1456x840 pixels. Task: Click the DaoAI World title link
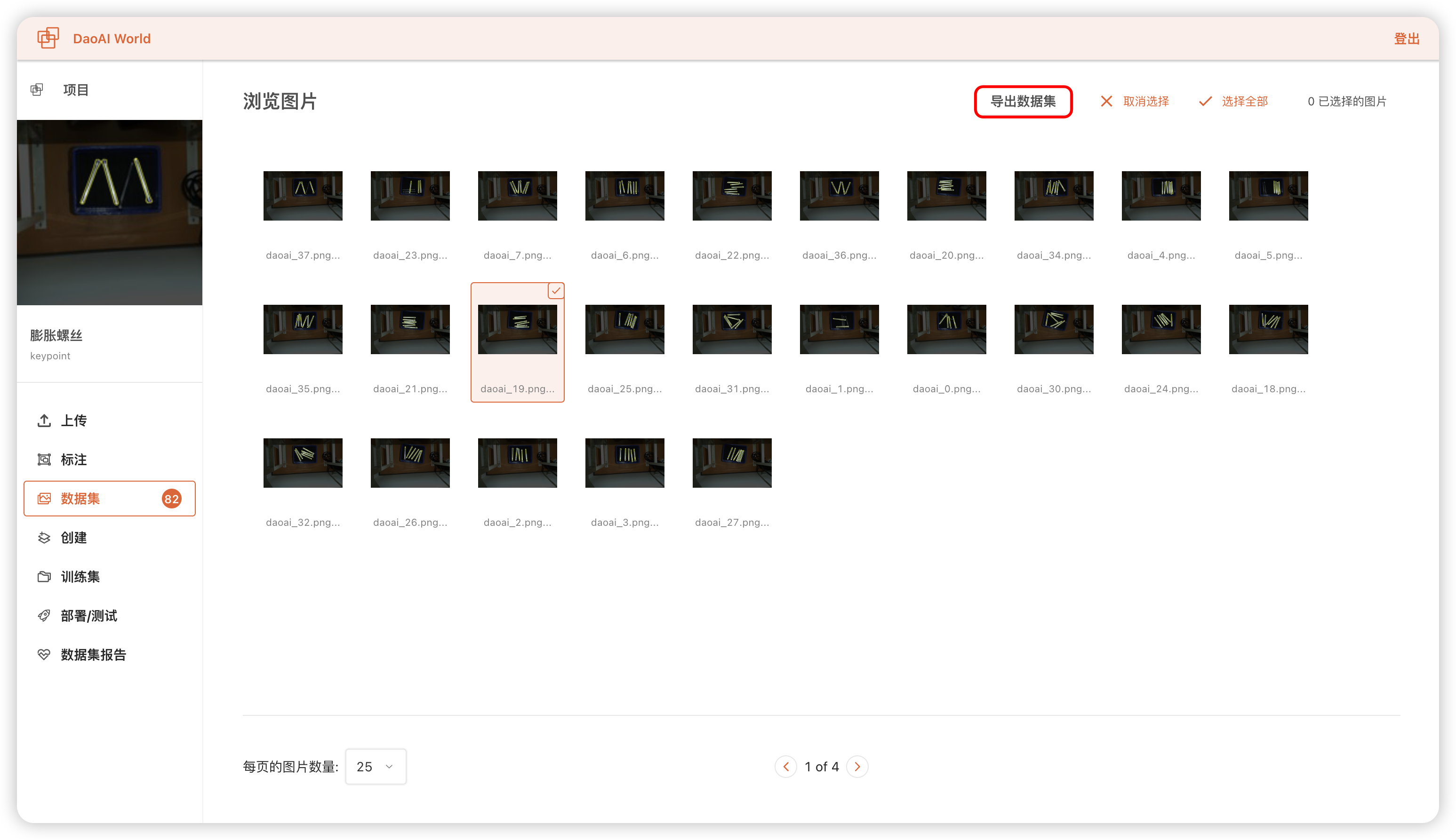[112, 39]
